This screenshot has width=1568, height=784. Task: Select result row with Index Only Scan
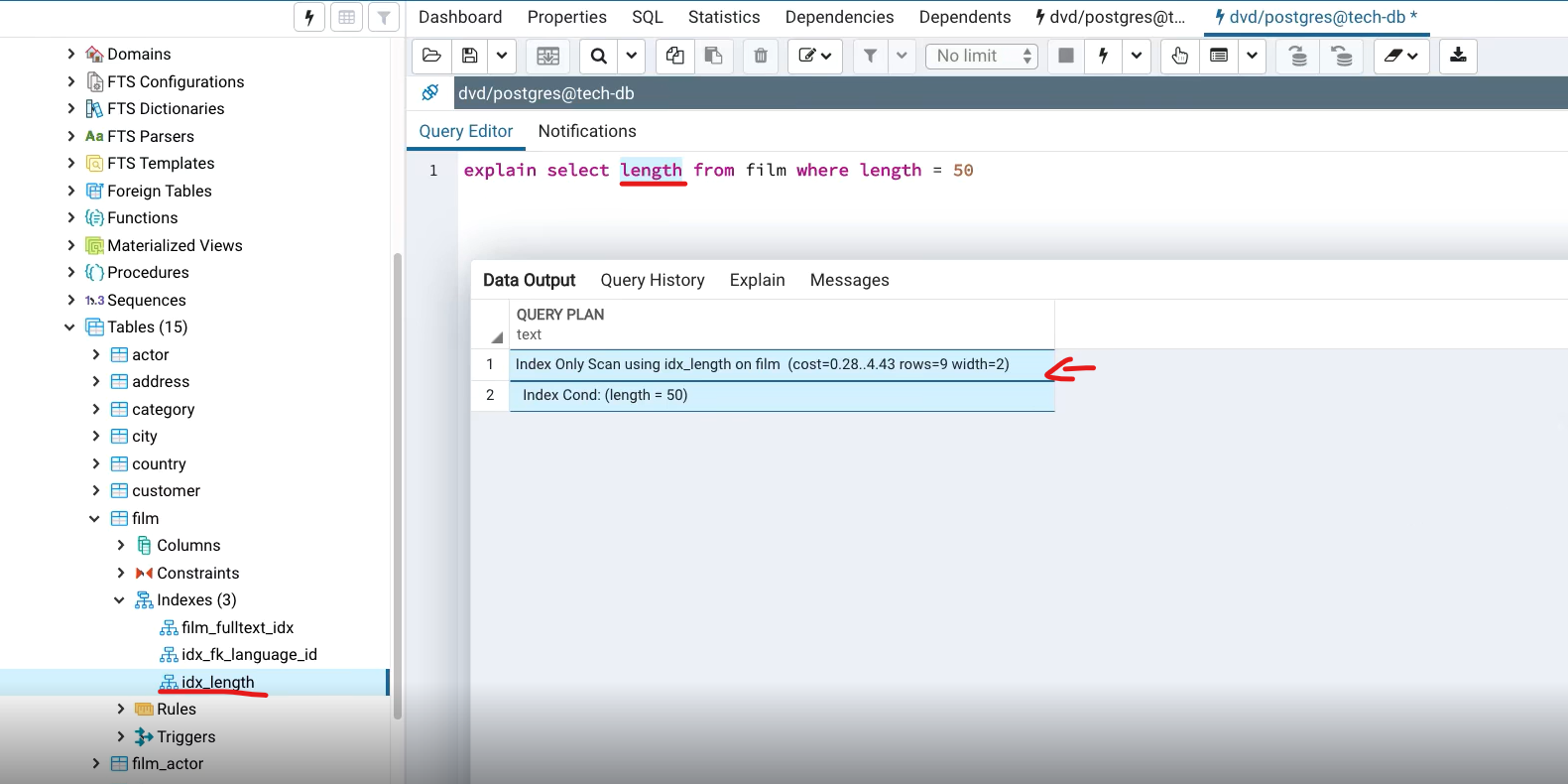782,364
